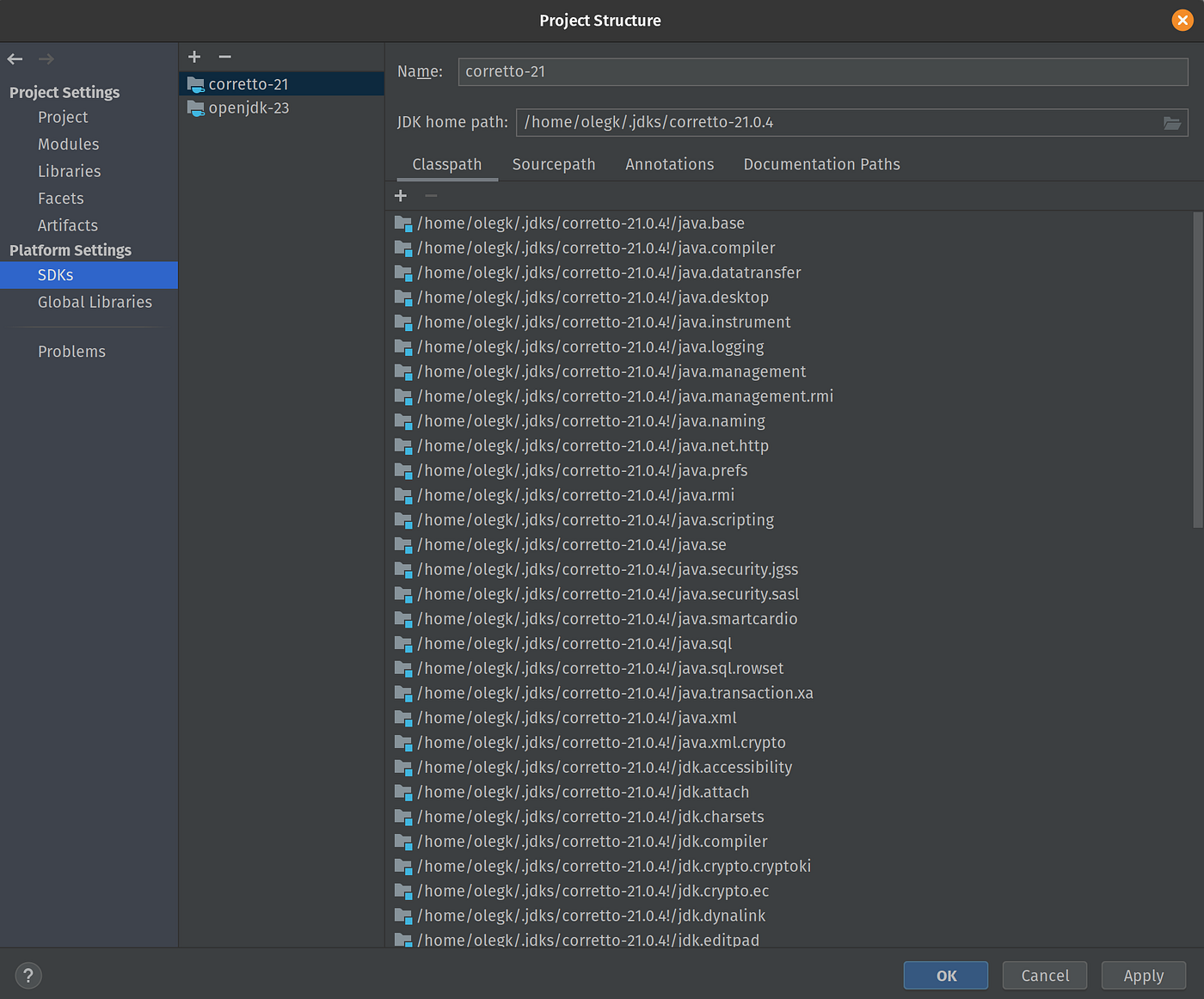Click the java.base folder icon
This screenshot has width=1204, height=999.
point(402,224)
